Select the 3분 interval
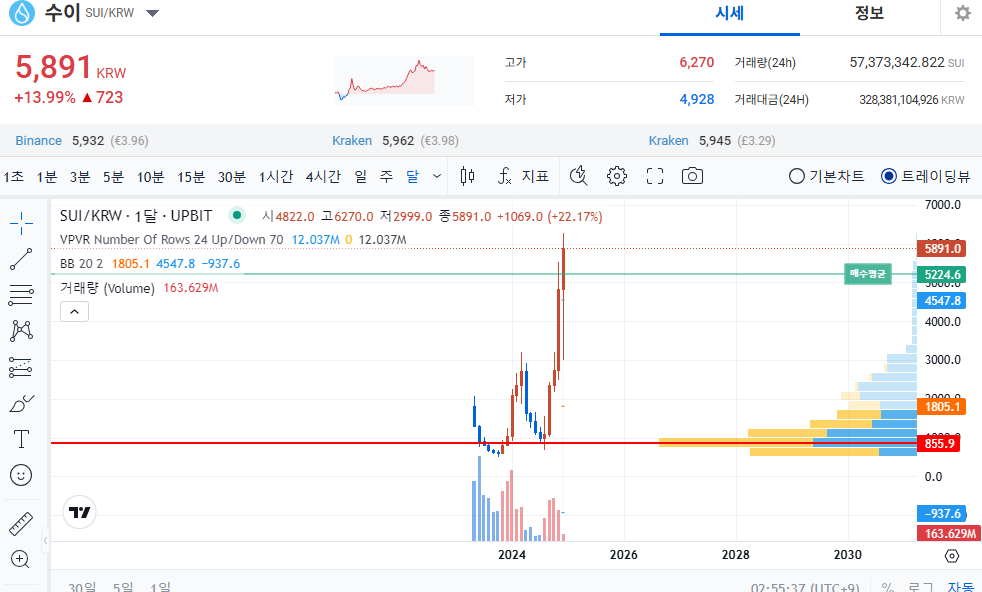This screenshot has width=982, height=592. (80, 177)
